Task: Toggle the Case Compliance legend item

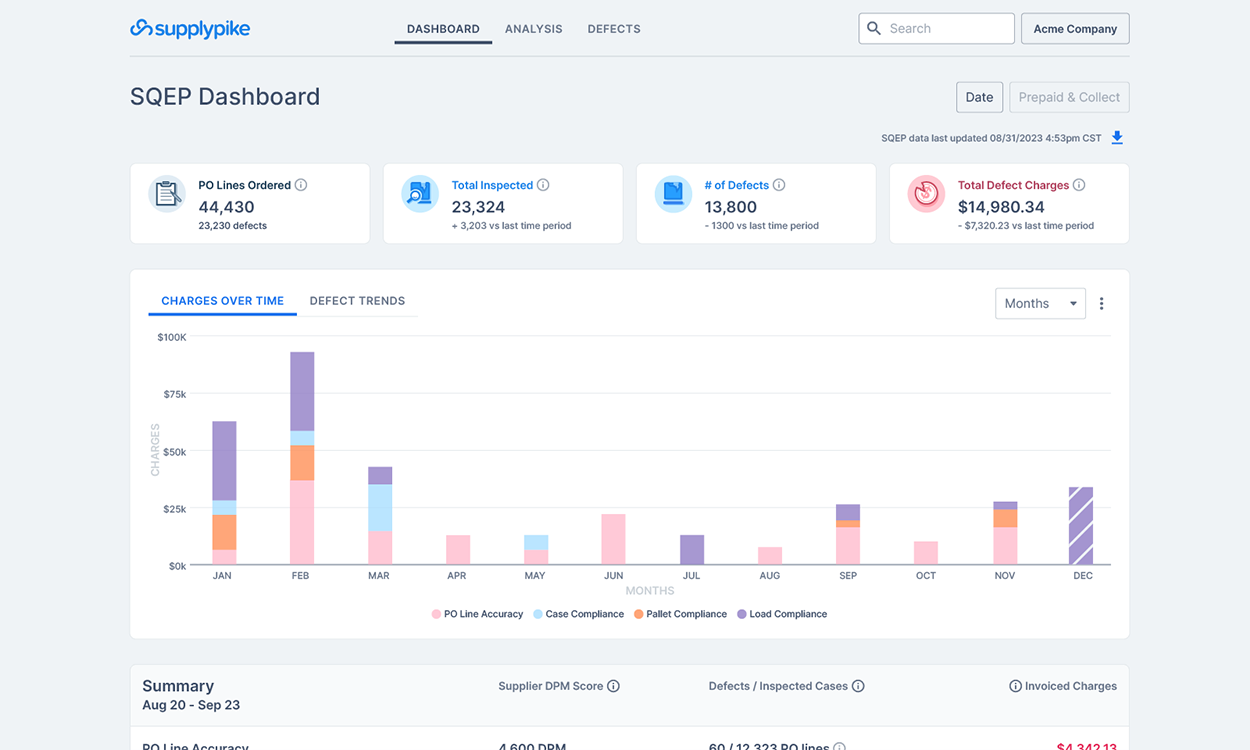Action: click(578, 613)
